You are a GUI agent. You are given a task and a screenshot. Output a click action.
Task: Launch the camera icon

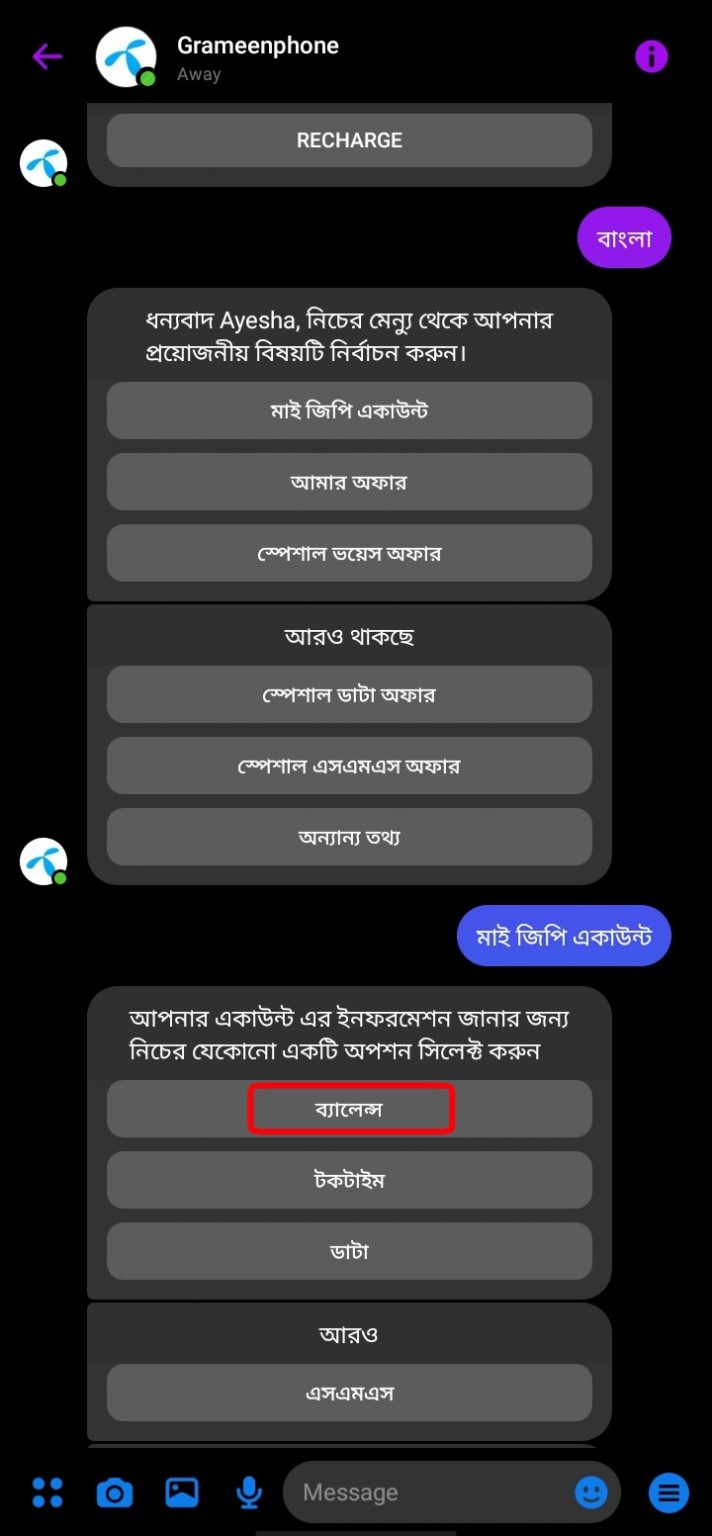[x=114, y=1493]
